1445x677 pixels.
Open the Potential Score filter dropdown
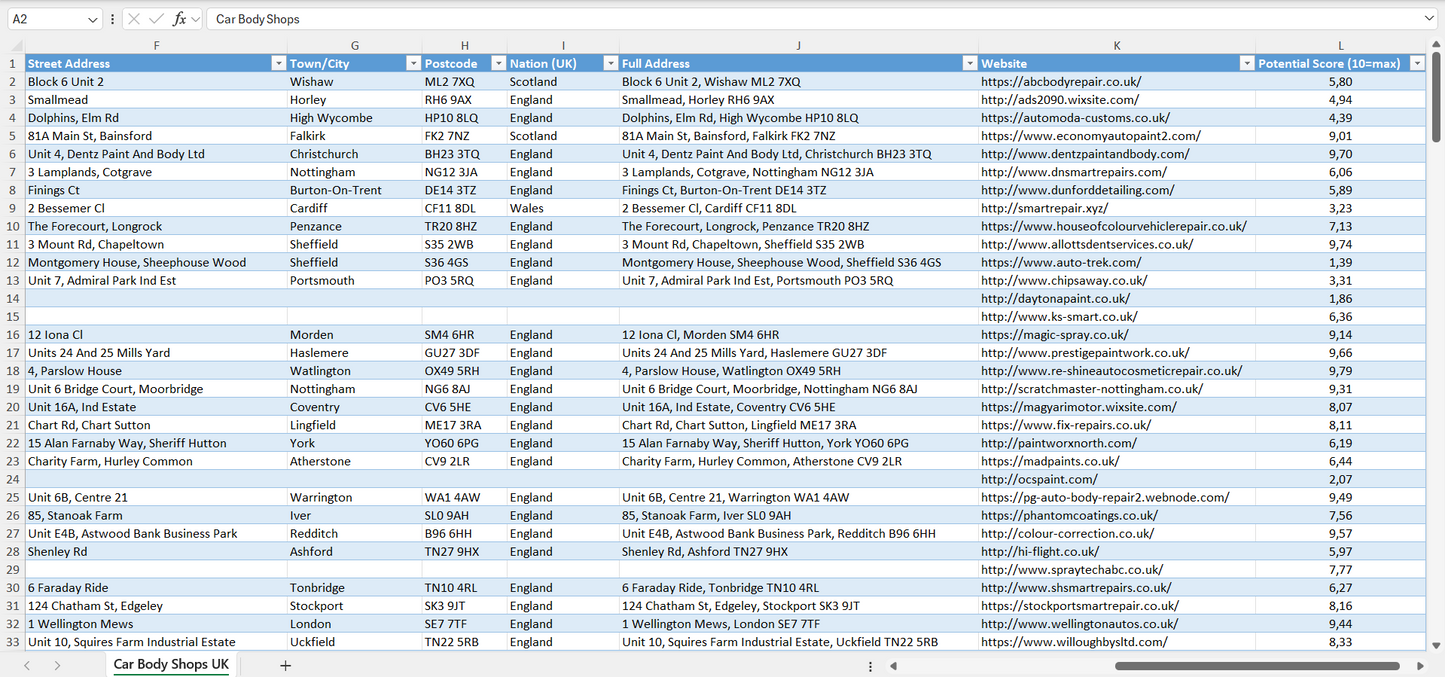(x=1417, y=62)
